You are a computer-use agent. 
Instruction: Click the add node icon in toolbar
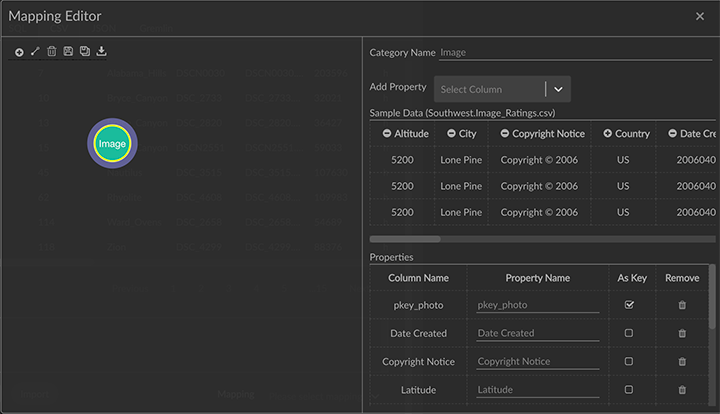coord(19,52)
